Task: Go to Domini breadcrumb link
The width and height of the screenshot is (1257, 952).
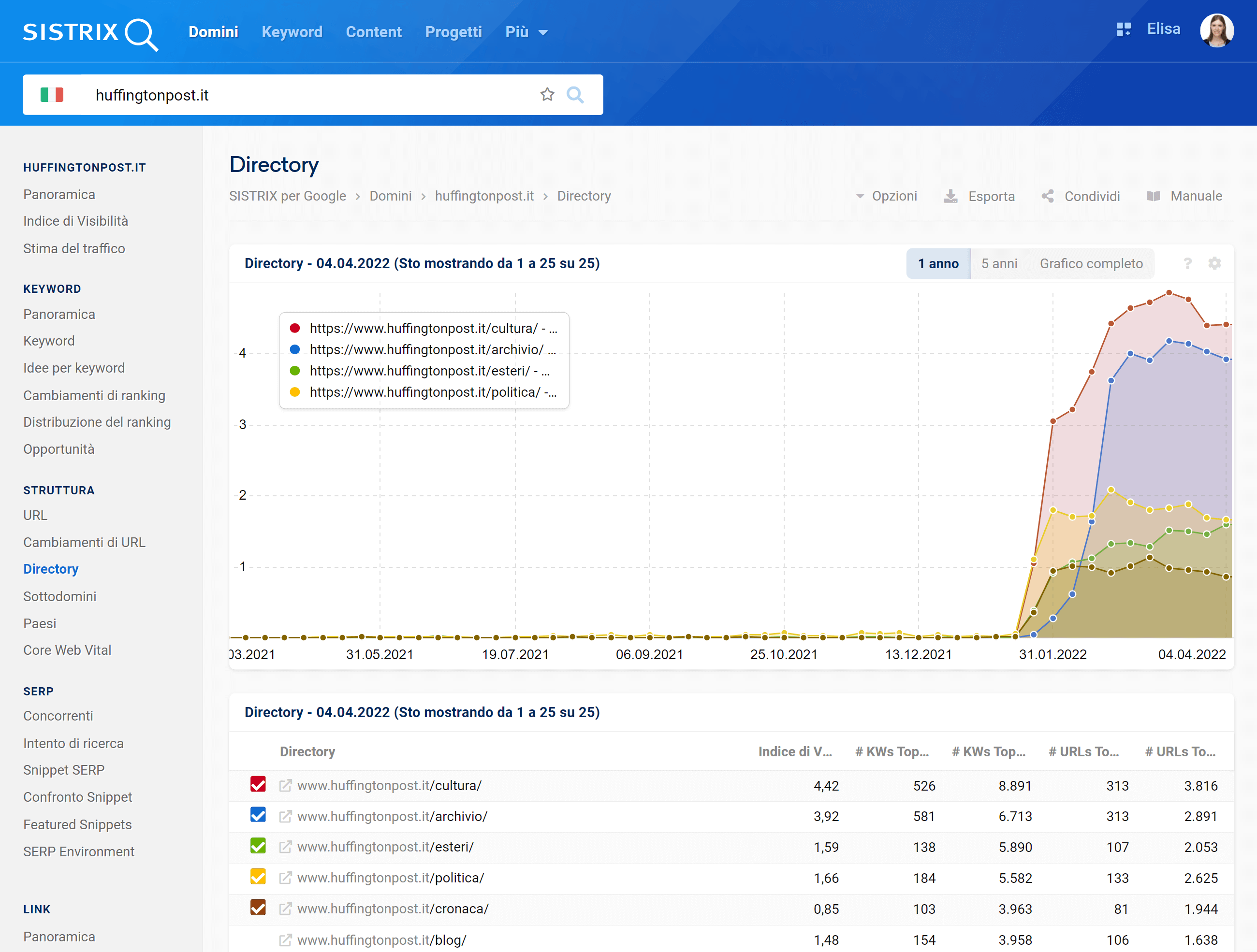Action: pyautogui.click(x=391, y=197)
